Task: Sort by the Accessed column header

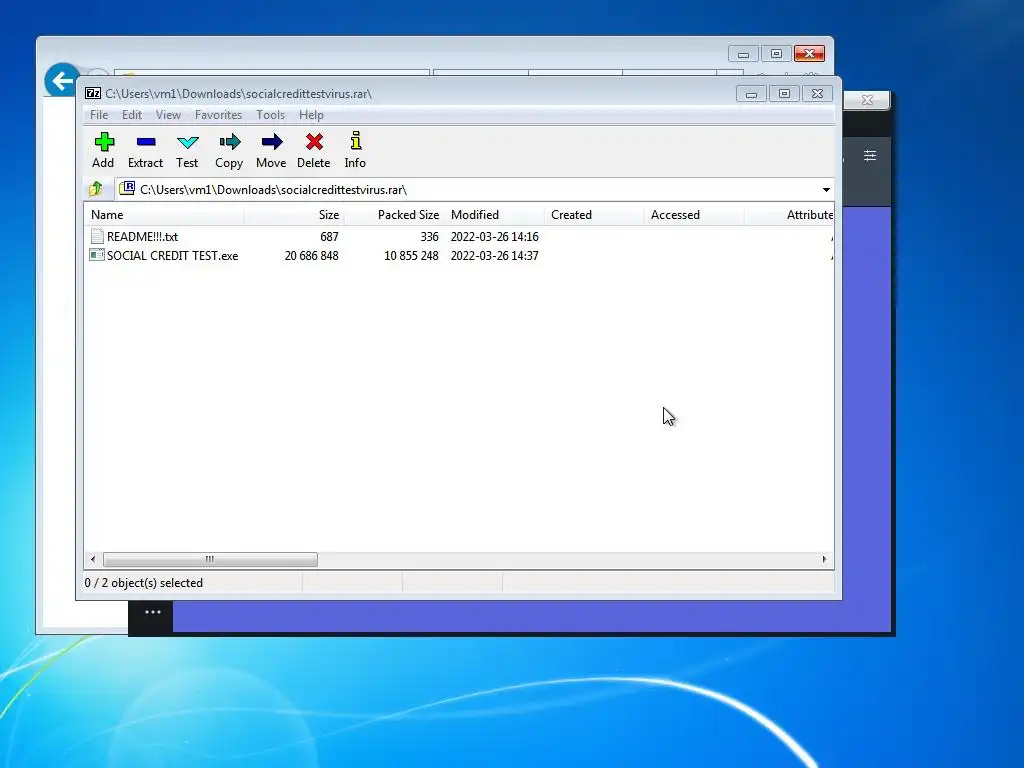Action: coord(694,215)
